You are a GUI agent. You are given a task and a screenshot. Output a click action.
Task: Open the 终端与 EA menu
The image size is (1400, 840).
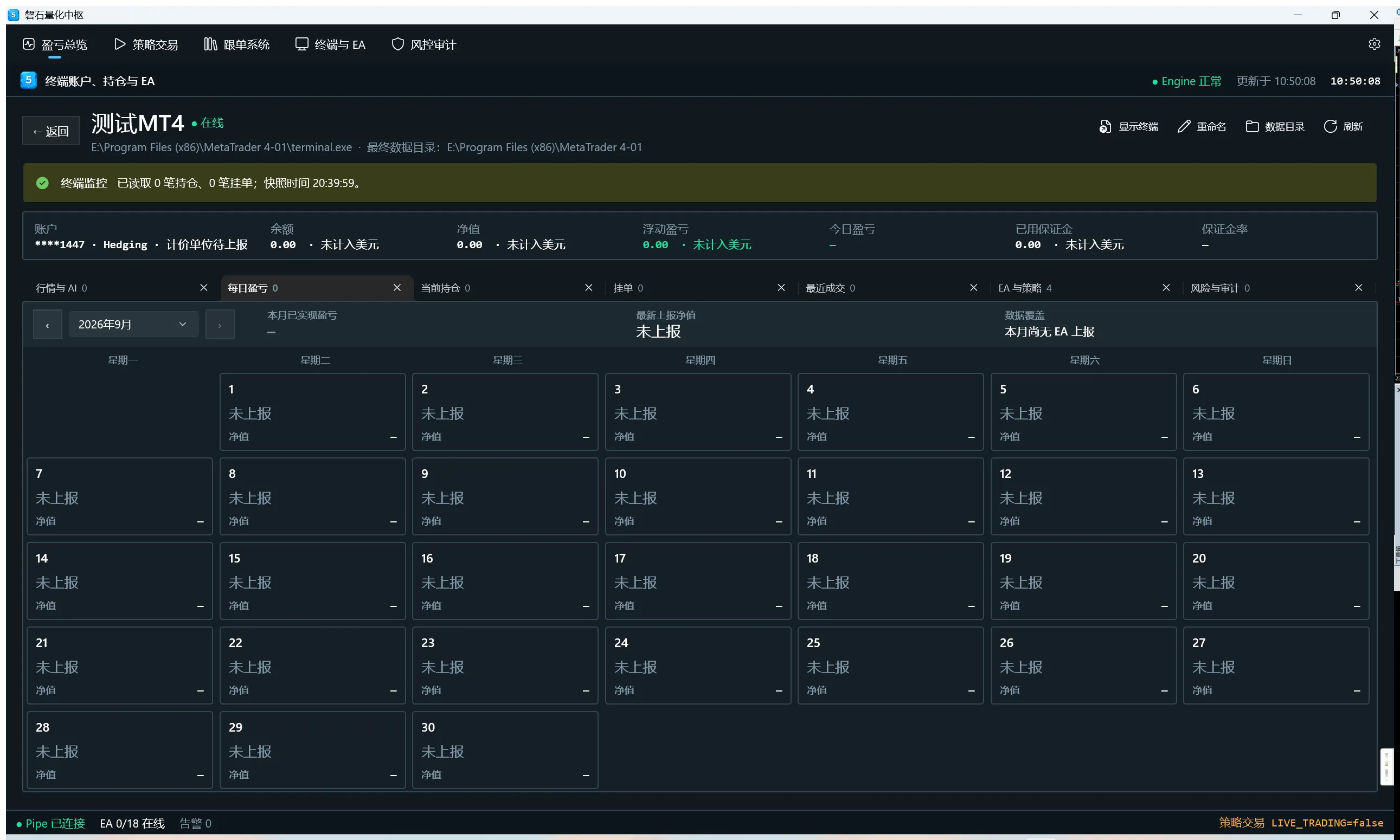coord(331,45)
